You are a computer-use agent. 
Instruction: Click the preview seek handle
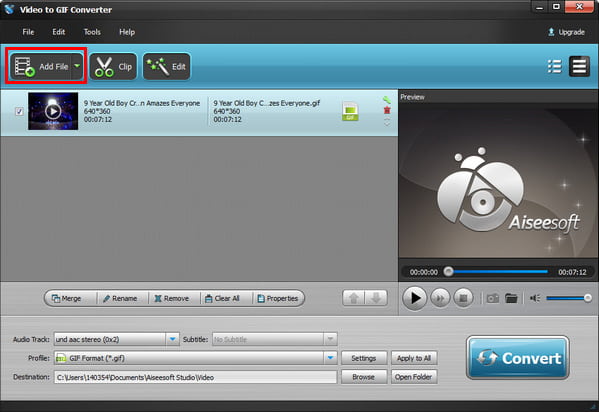click(x=448, y=272)
